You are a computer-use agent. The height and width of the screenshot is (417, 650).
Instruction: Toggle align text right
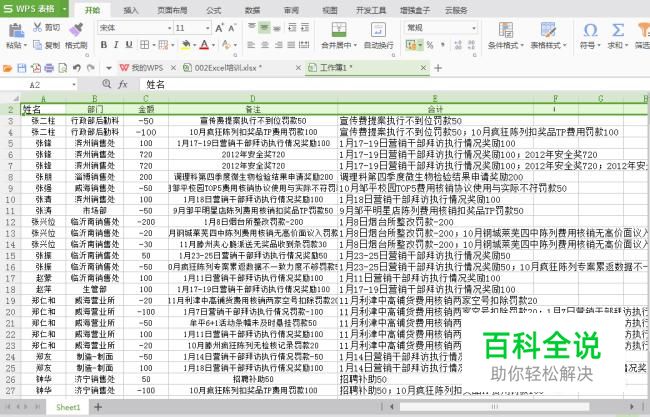pos(278,45)
